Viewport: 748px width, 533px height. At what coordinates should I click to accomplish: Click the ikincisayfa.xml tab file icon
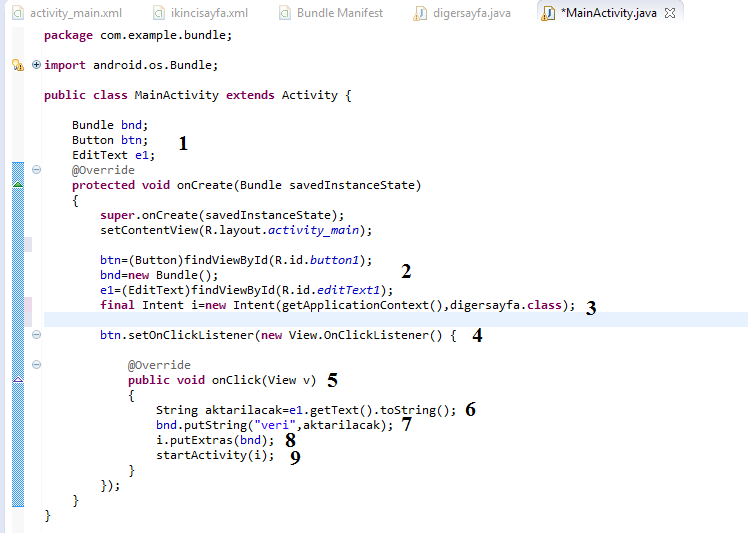pyautogui.click(x=160, y=13)
